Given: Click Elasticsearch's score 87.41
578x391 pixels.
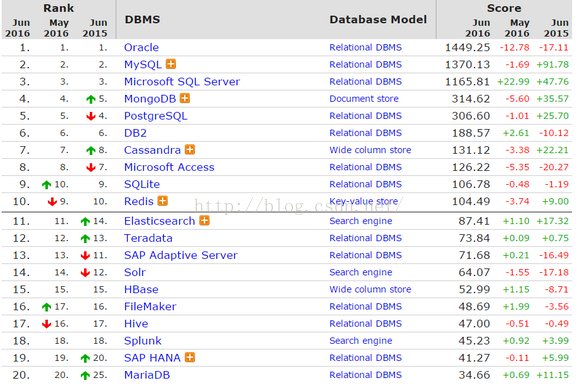Looking at the screenshot, I should click(x=474, y=221).
